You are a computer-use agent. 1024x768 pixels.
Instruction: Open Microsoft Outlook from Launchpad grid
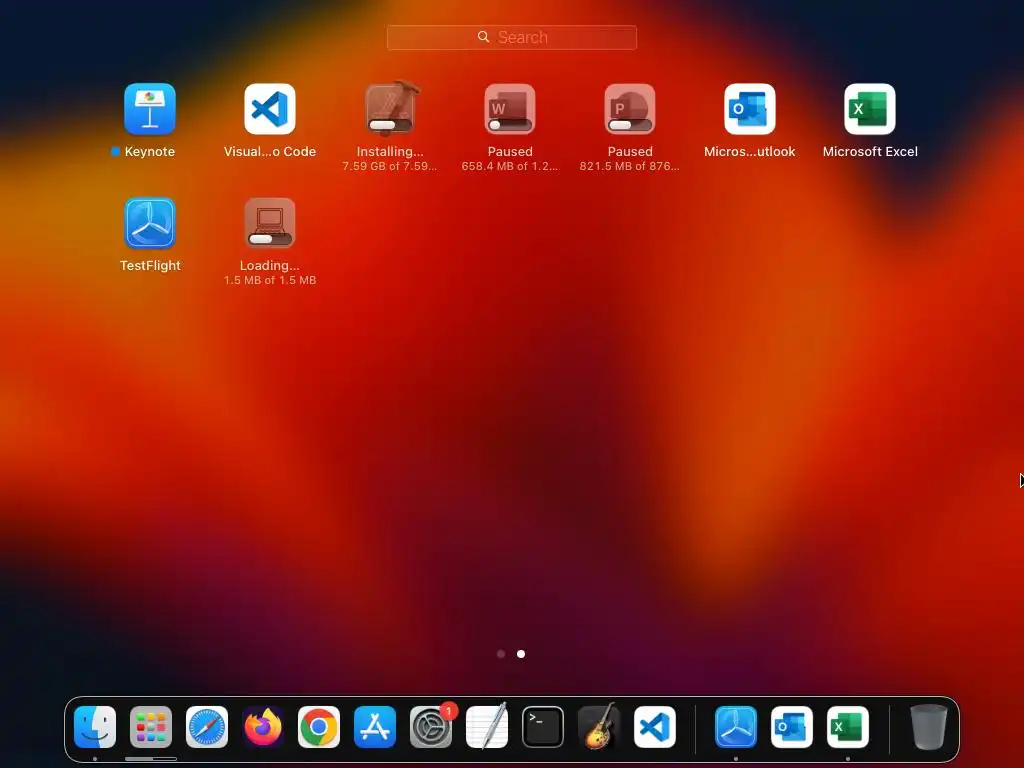(x=750, y=108)
